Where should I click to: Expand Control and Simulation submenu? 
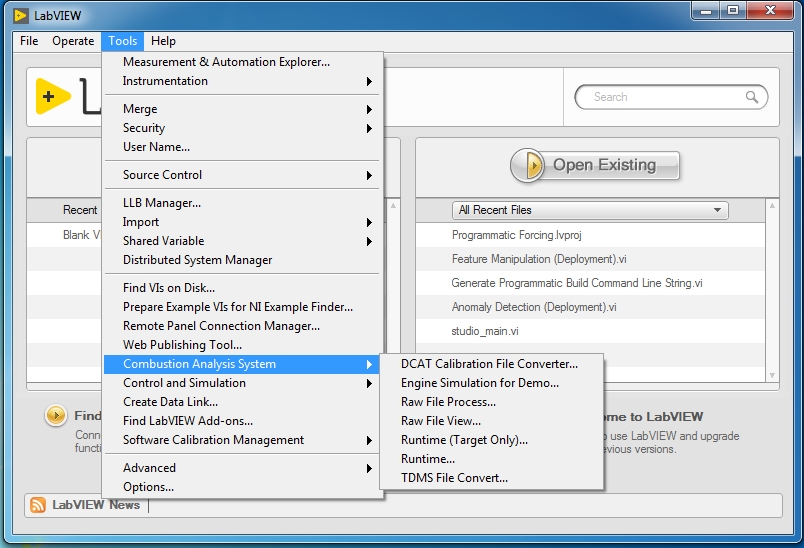[x=242, y=383]
